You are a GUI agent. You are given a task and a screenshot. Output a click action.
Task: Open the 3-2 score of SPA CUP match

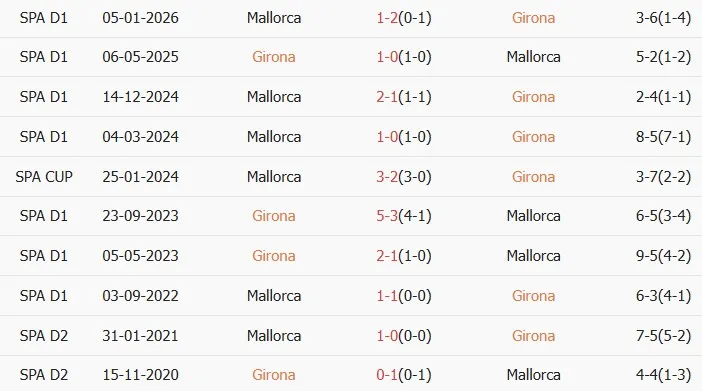click(x=387, y=176)
